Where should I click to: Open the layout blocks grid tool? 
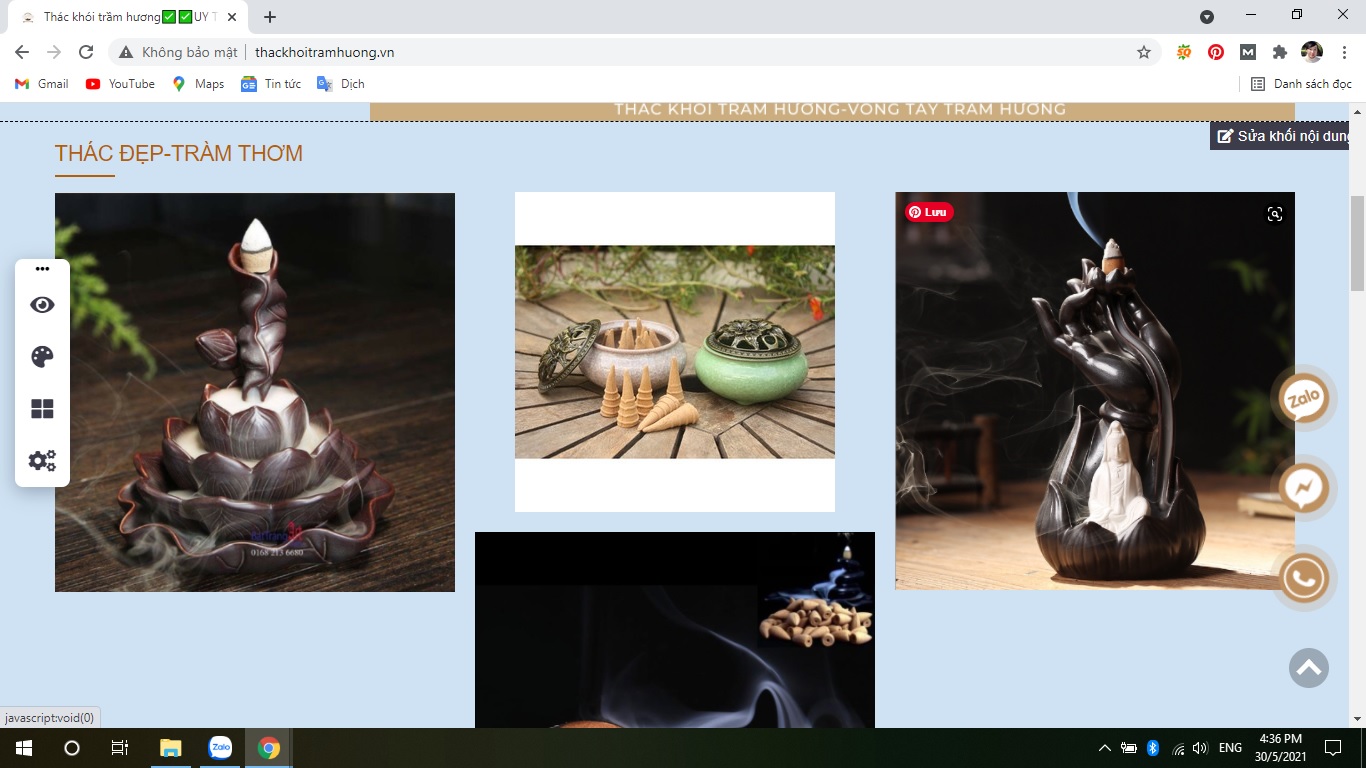(x=42, y=409)
